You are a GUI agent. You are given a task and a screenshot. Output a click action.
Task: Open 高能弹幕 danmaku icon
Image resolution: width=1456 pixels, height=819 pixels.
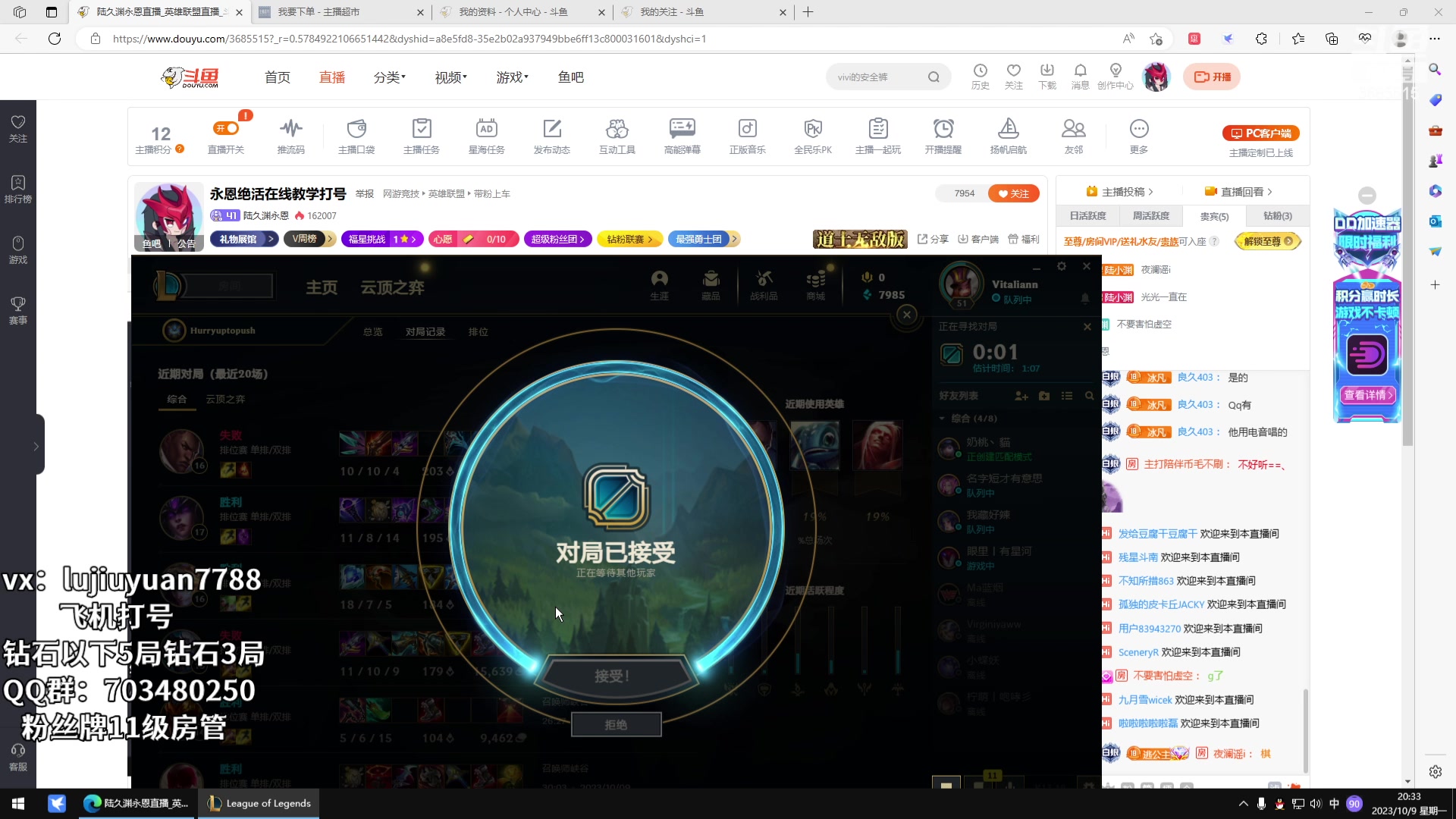click(x=682, y=136)
